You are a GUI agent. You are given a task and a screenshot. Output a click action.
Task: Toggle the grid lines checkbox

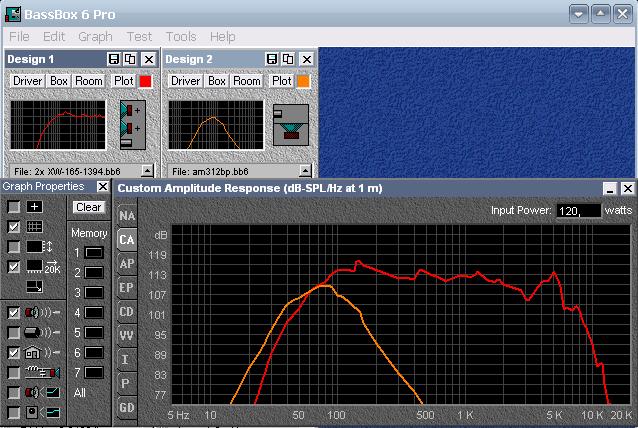(x=14, y=227)
